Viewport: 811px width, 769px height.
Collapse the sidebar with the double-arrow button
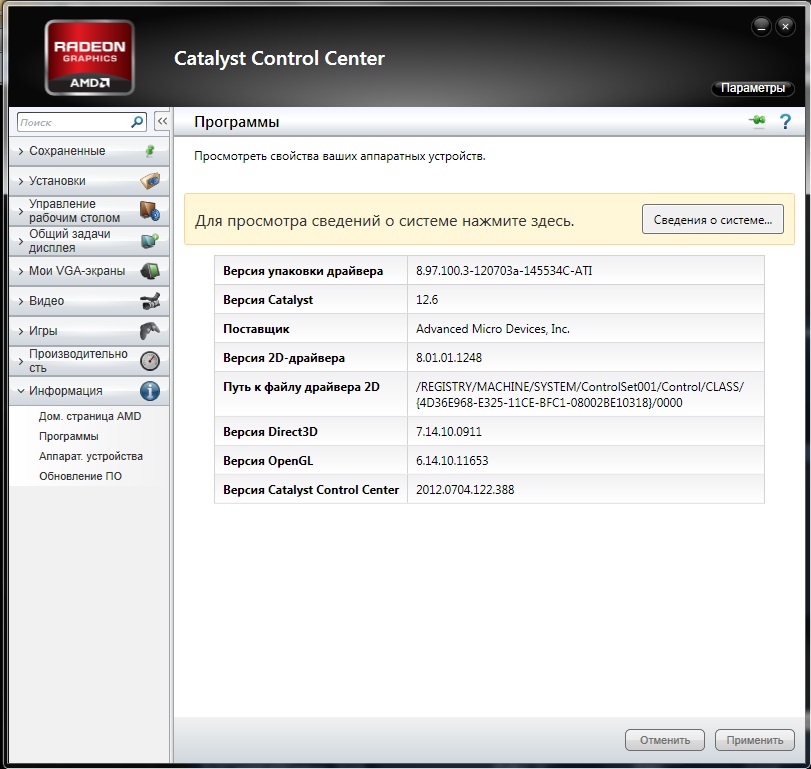coord(162,122)
